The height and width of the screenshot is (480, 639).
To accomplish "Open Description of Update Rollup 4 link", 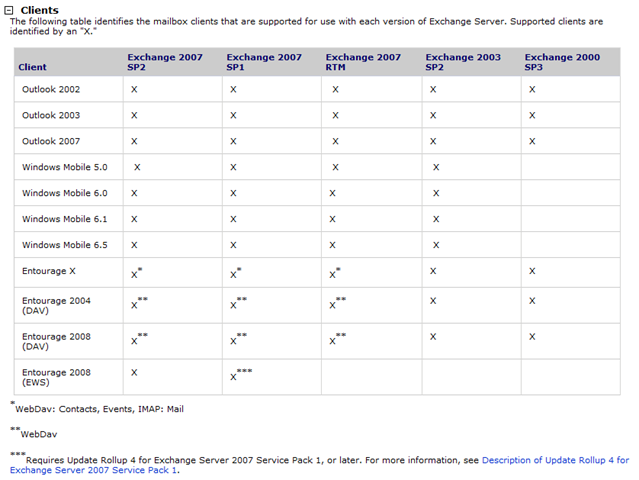I will coord(319,465).
